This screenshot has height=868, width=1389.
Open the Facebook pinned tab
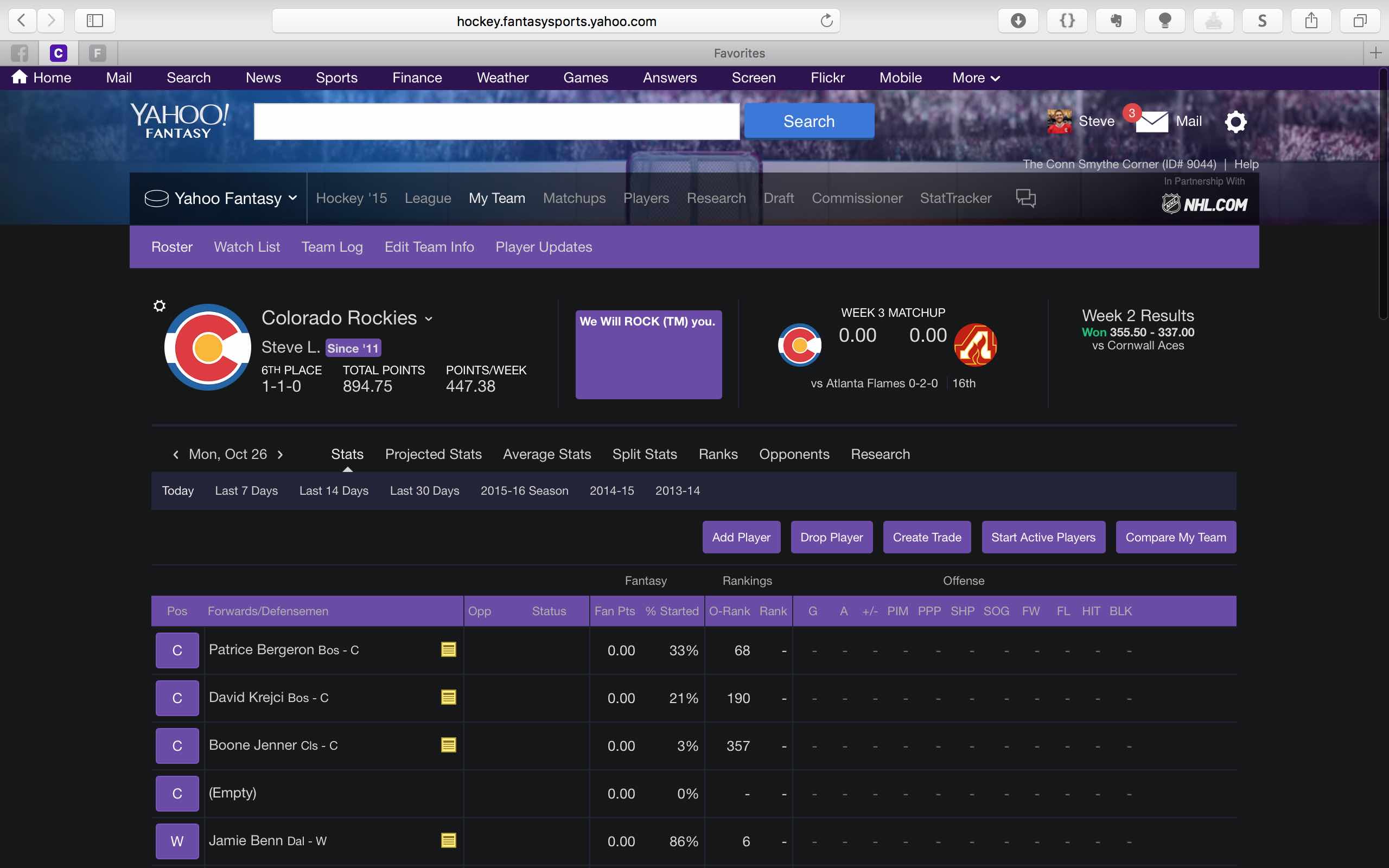(20, 53)
